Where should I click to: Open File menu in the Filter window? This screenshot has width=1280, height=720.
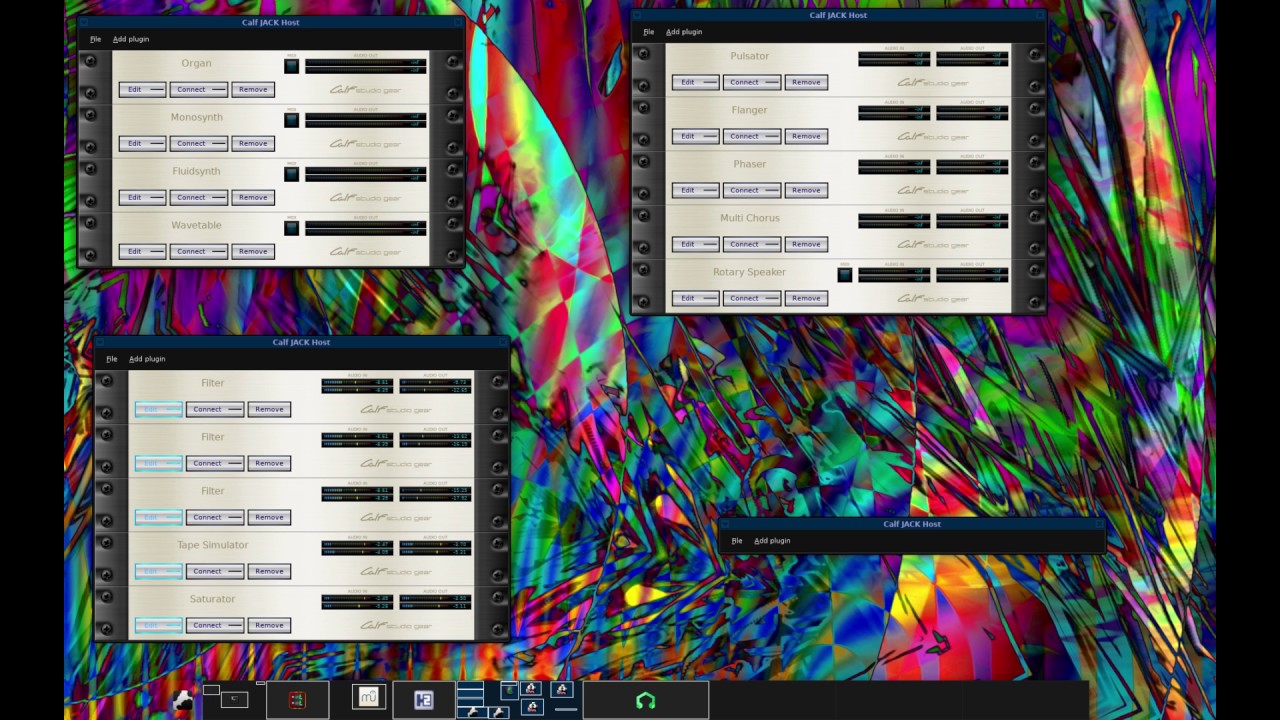coord(111,359)
